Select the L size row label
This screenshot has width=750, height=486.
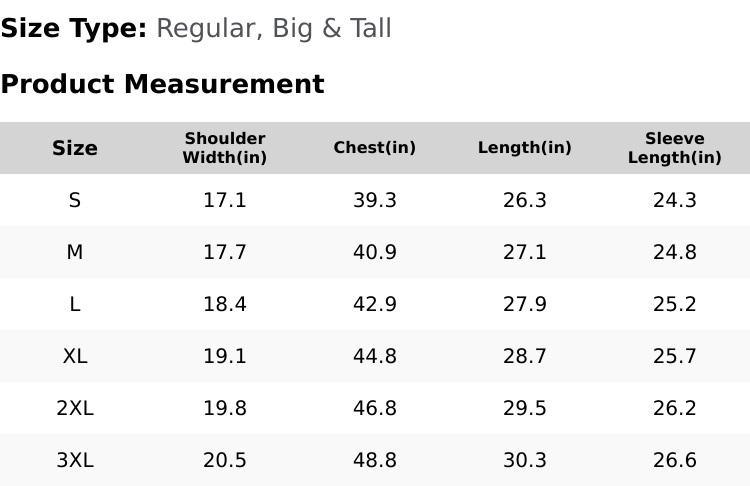(x=75, y=304)
